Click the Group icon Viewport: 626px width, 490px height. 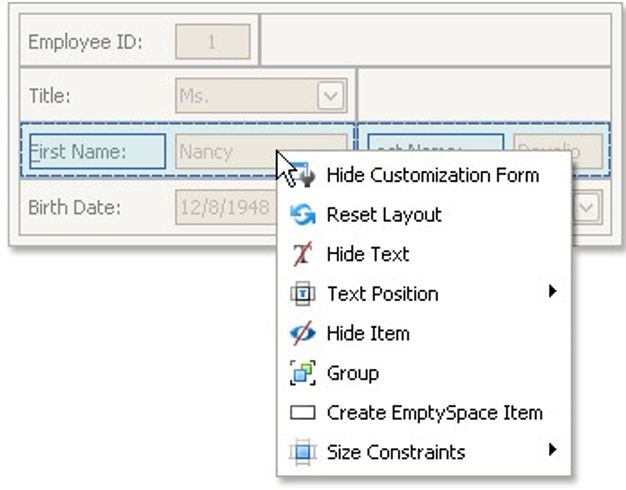click(x=302, y=373)
